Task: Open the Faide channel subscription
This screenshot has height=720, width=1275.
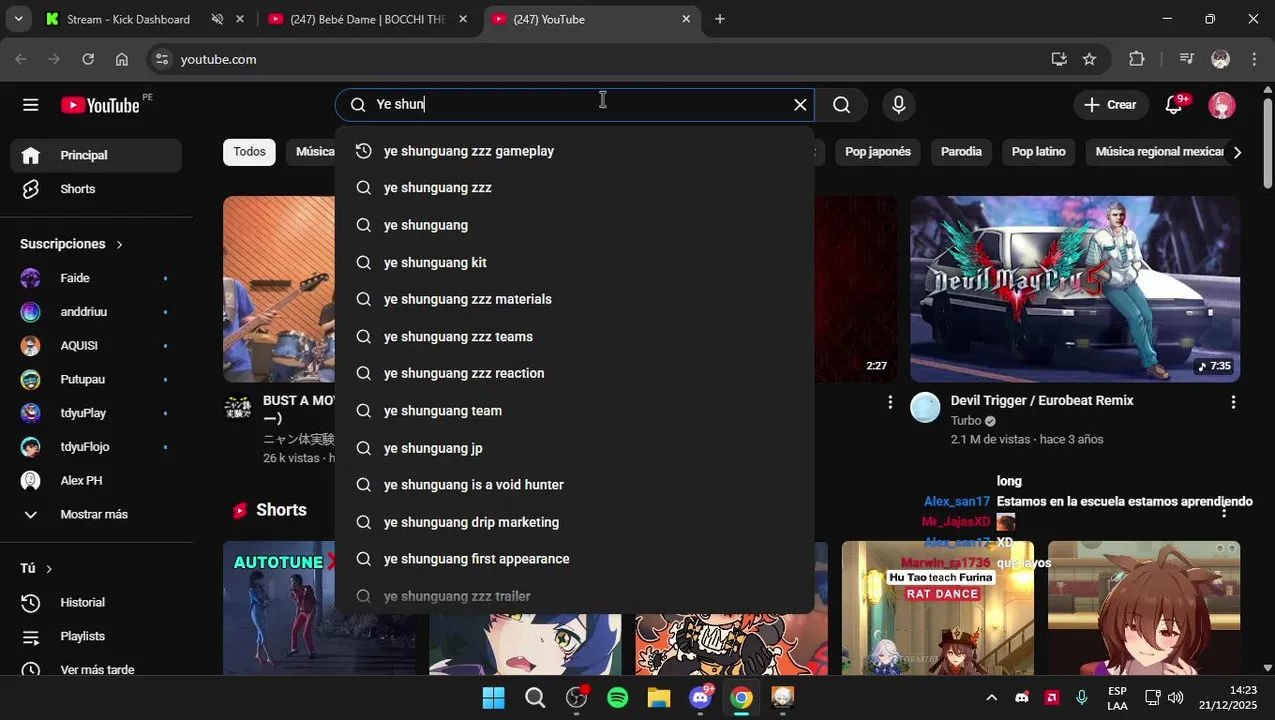Action: [x=96, y=278]
